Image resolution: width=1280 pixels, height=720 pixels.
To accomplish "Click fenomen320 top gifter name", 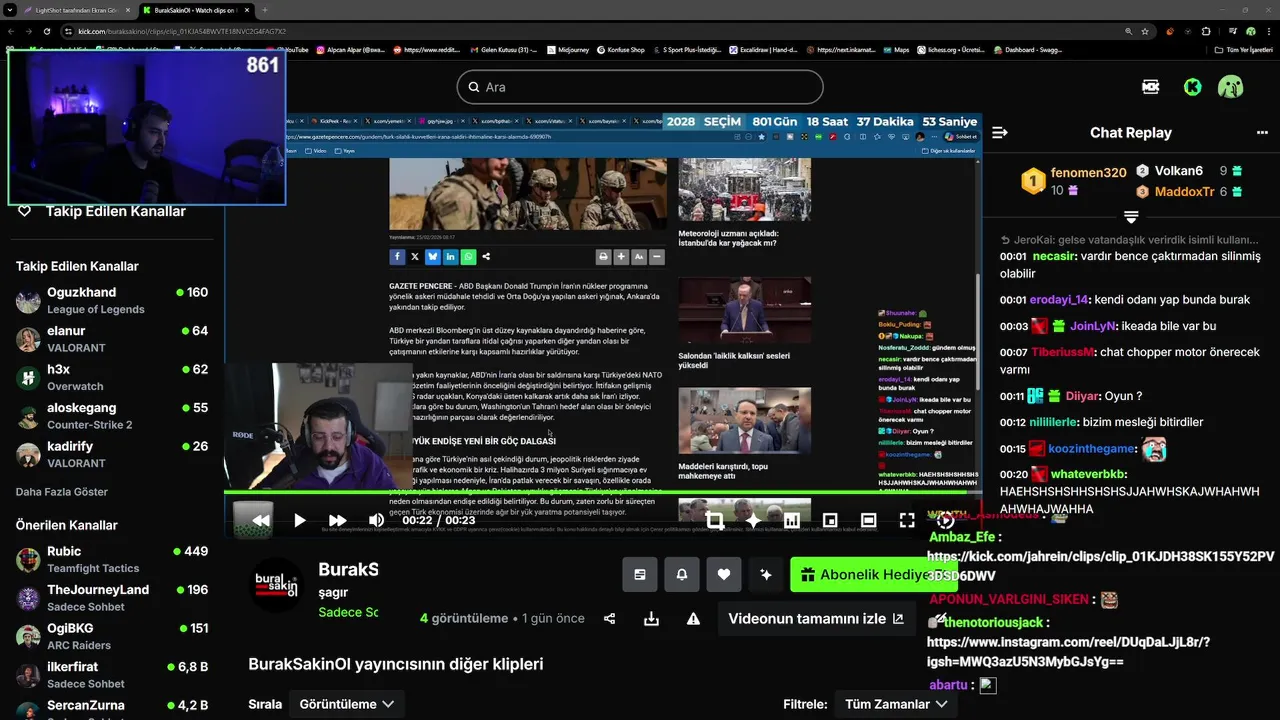I will point(1088,173).
